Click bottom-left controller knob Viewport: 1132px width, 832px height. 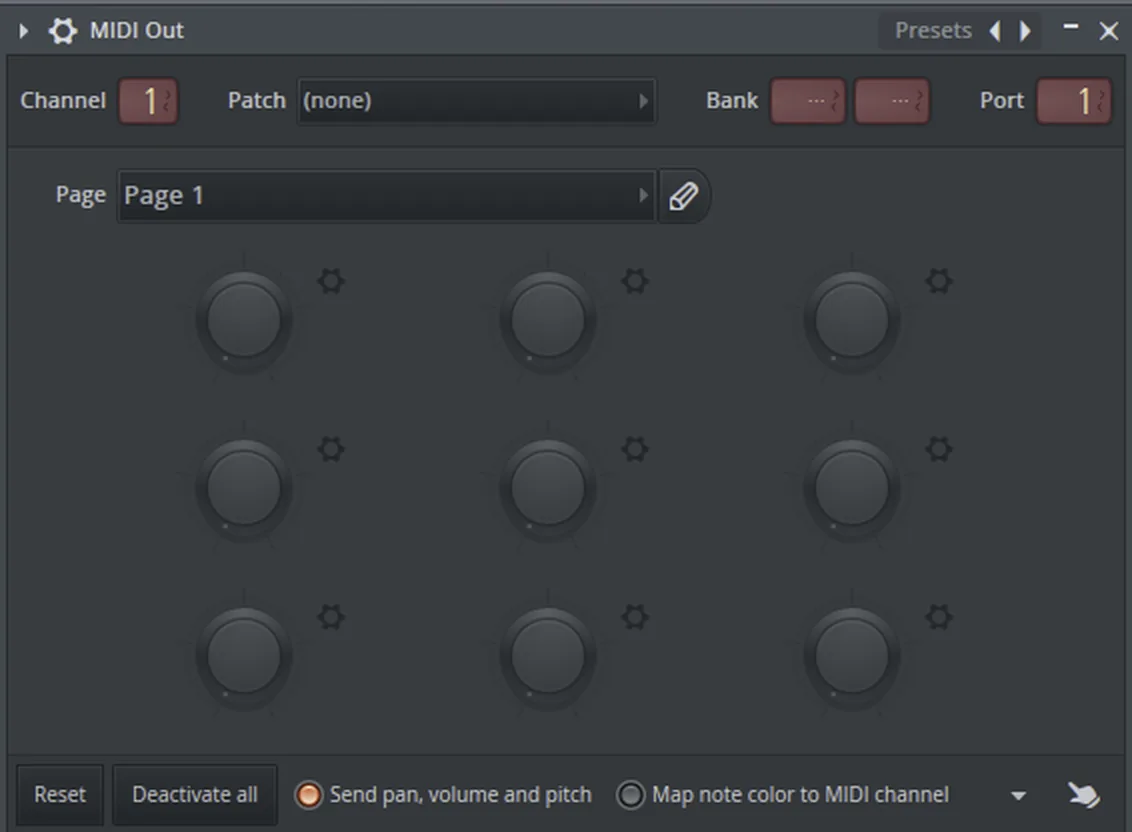pos(244,657)
